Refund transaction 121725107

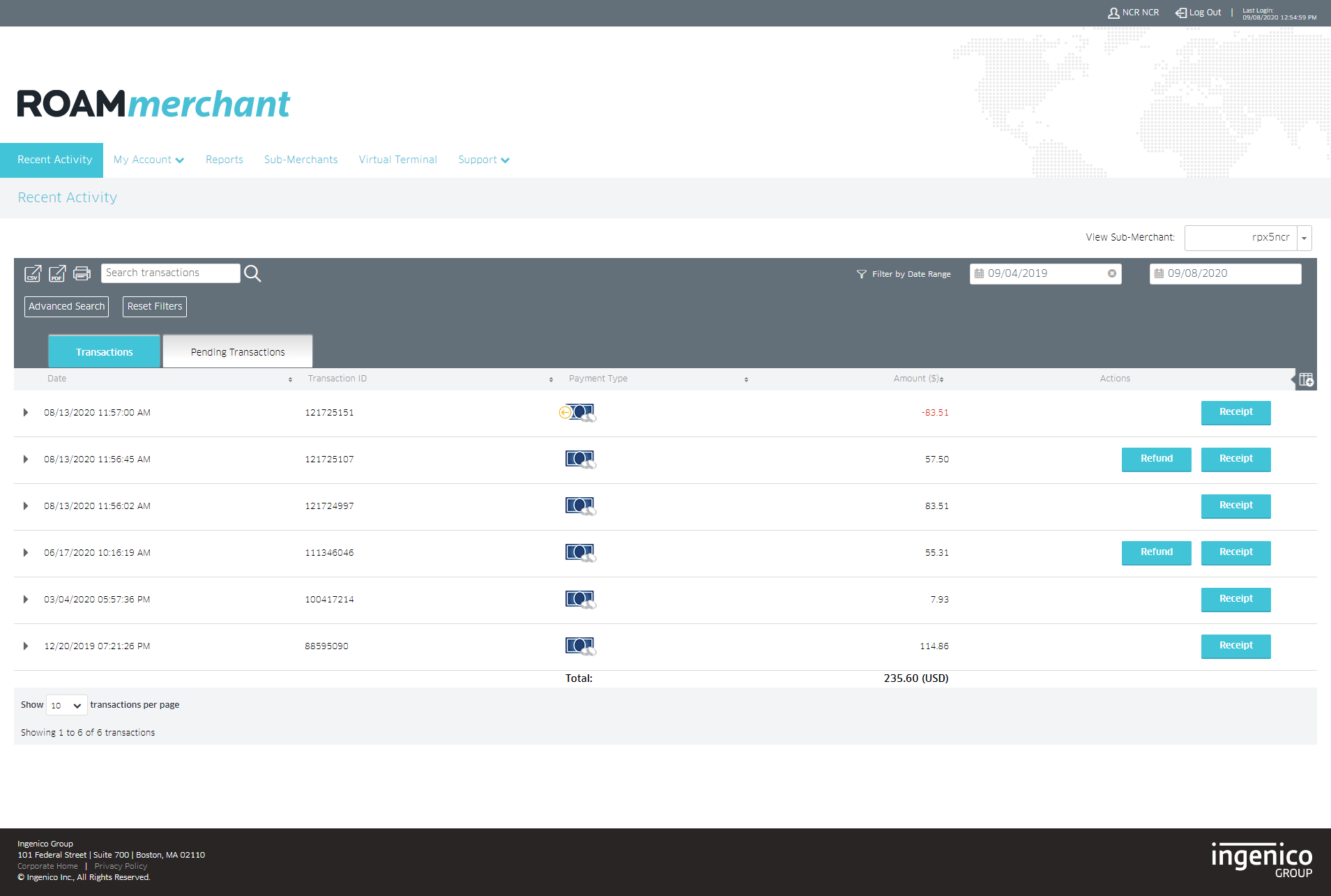point(1157,460)
